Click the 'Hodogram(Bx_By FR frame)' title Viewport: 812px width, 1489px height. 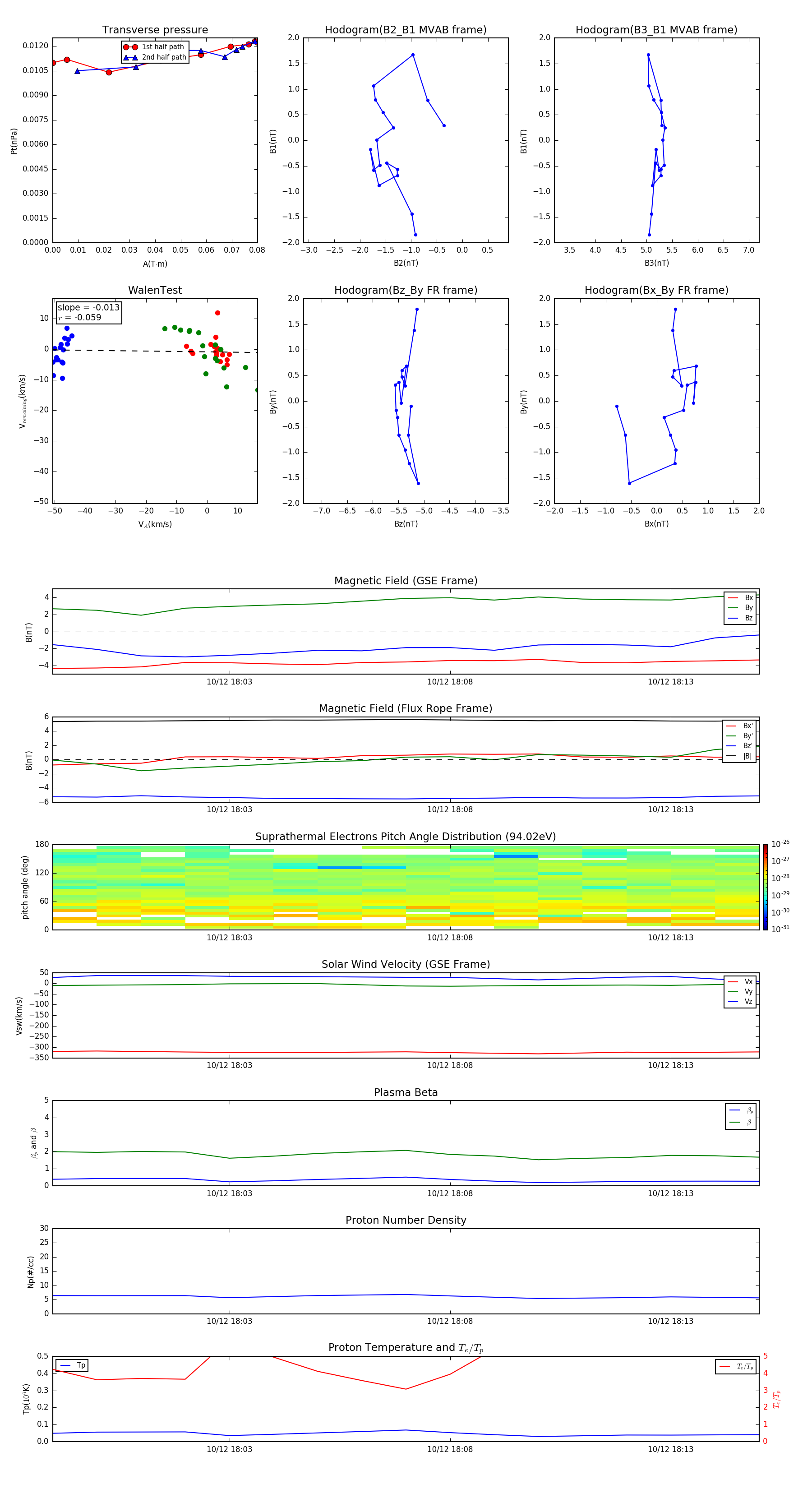(656, 290)
